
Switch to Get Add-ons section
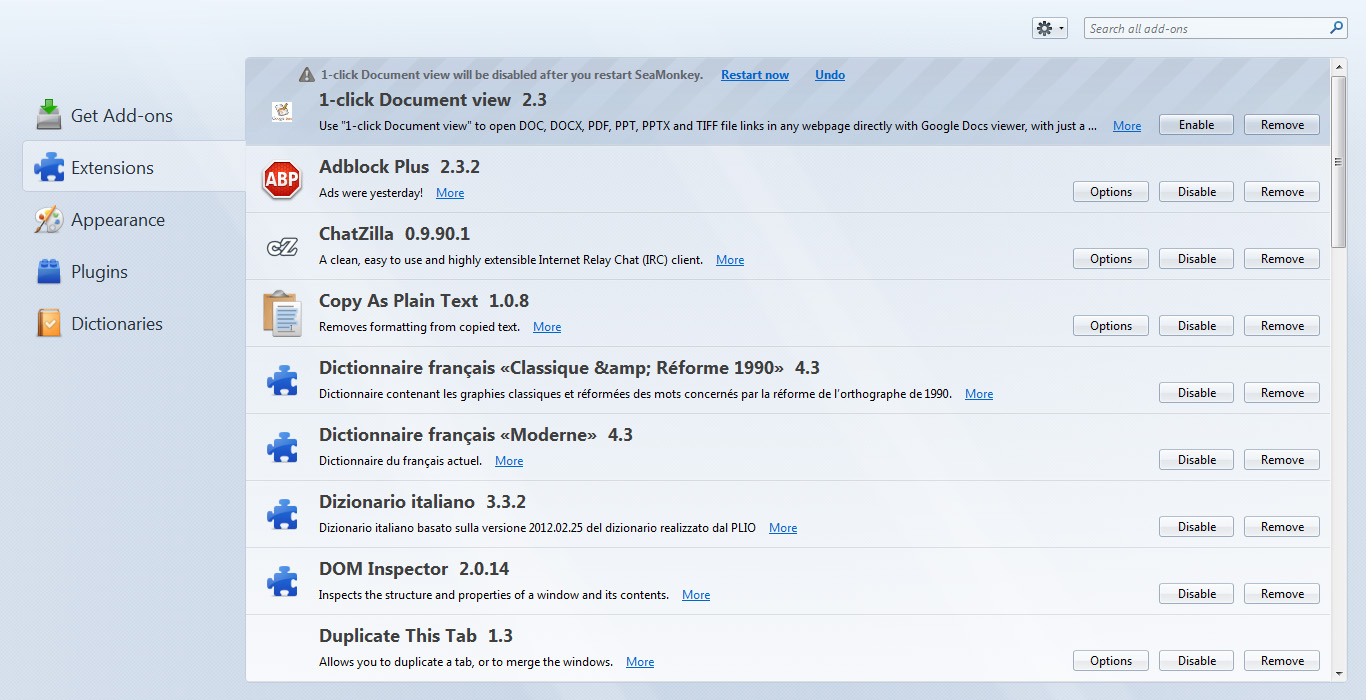(x=134, y=115)
